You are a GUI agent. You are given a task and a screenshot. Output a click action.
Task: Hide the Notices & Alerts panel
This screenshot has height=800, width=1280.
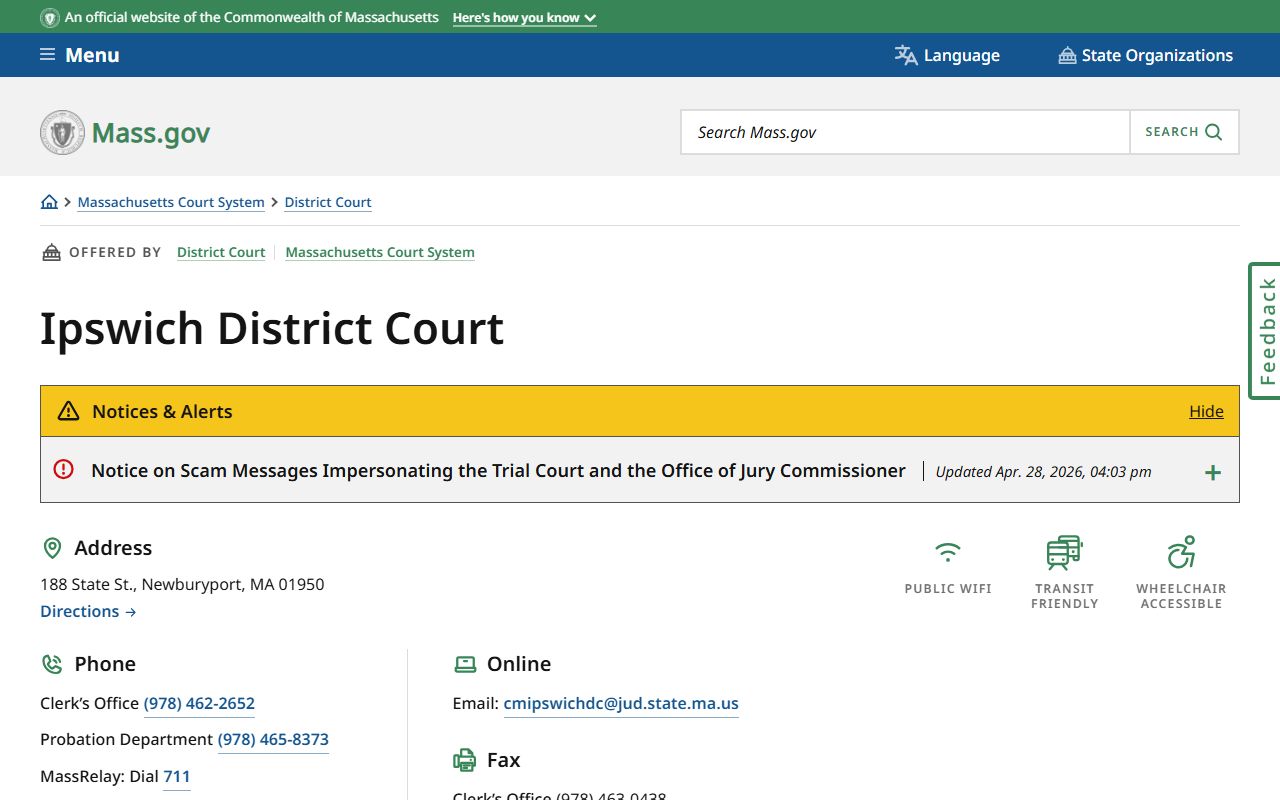[x=1206, y=411]
